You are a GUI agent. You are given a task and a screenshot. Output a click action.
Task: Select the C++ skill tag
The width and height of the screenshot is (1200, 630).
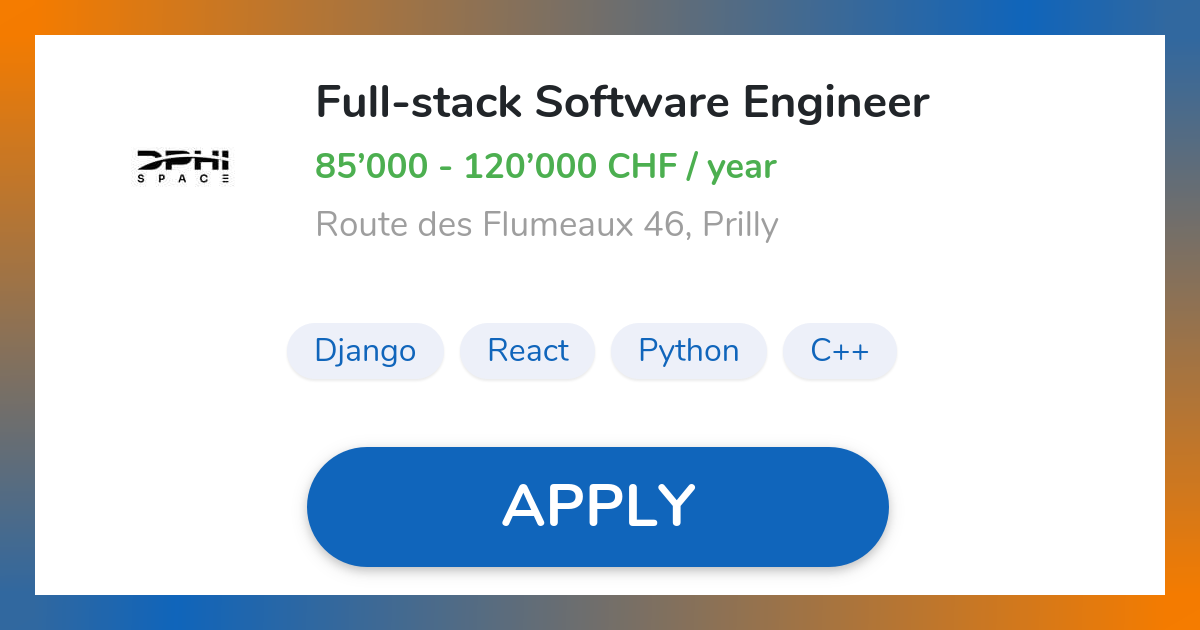click(x=840, y=351)
